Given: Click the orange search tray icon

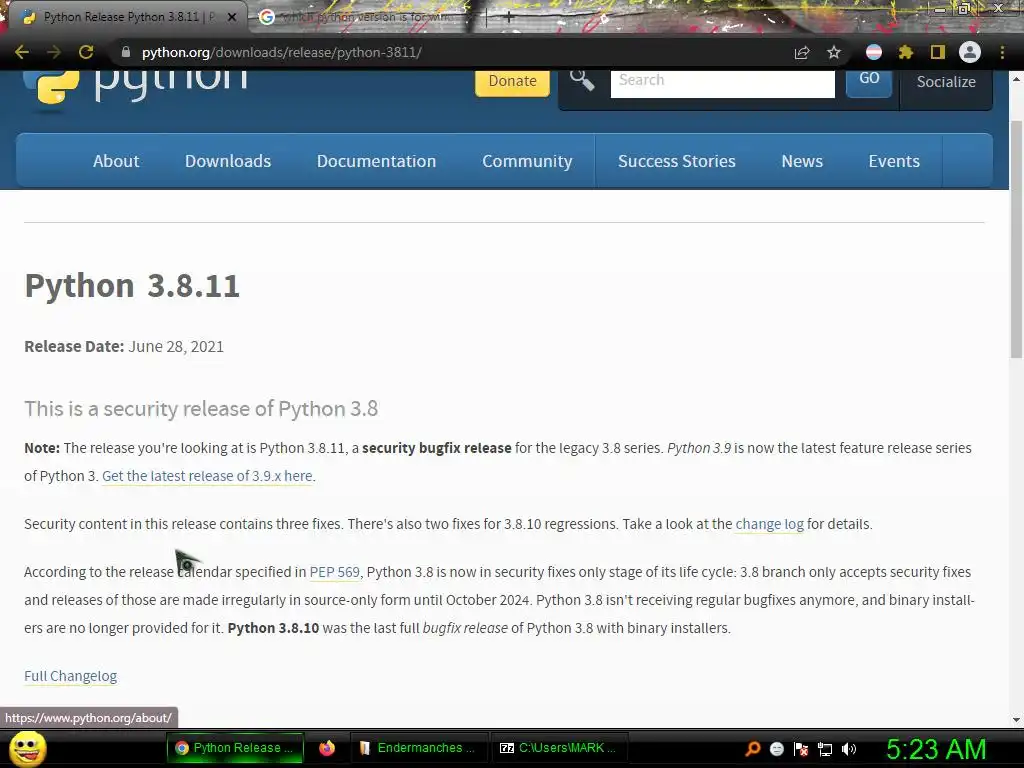Looking at the screenshot, I should [752, 748].
